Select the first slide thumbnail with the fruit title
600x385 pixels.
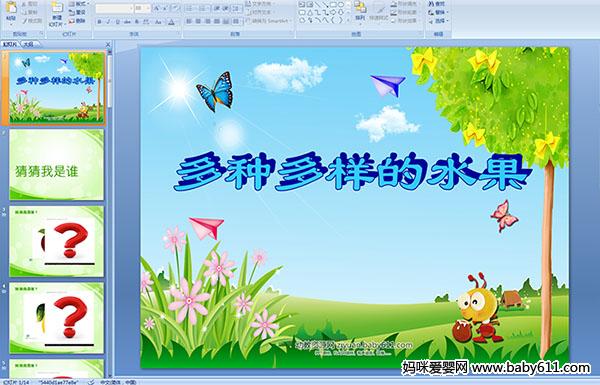click(x=57, y=88)
